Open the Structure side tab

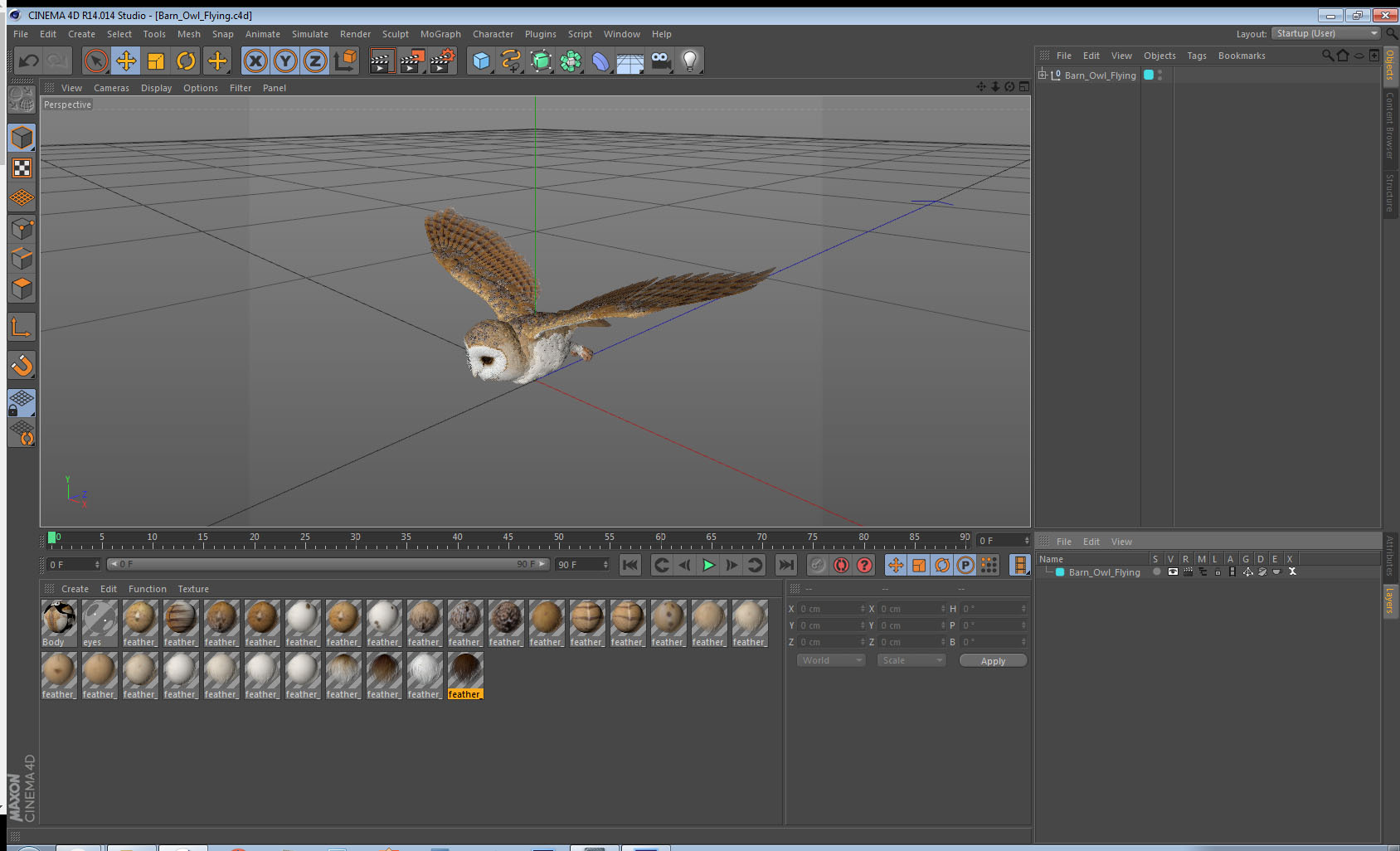[x=1390, y=192]
